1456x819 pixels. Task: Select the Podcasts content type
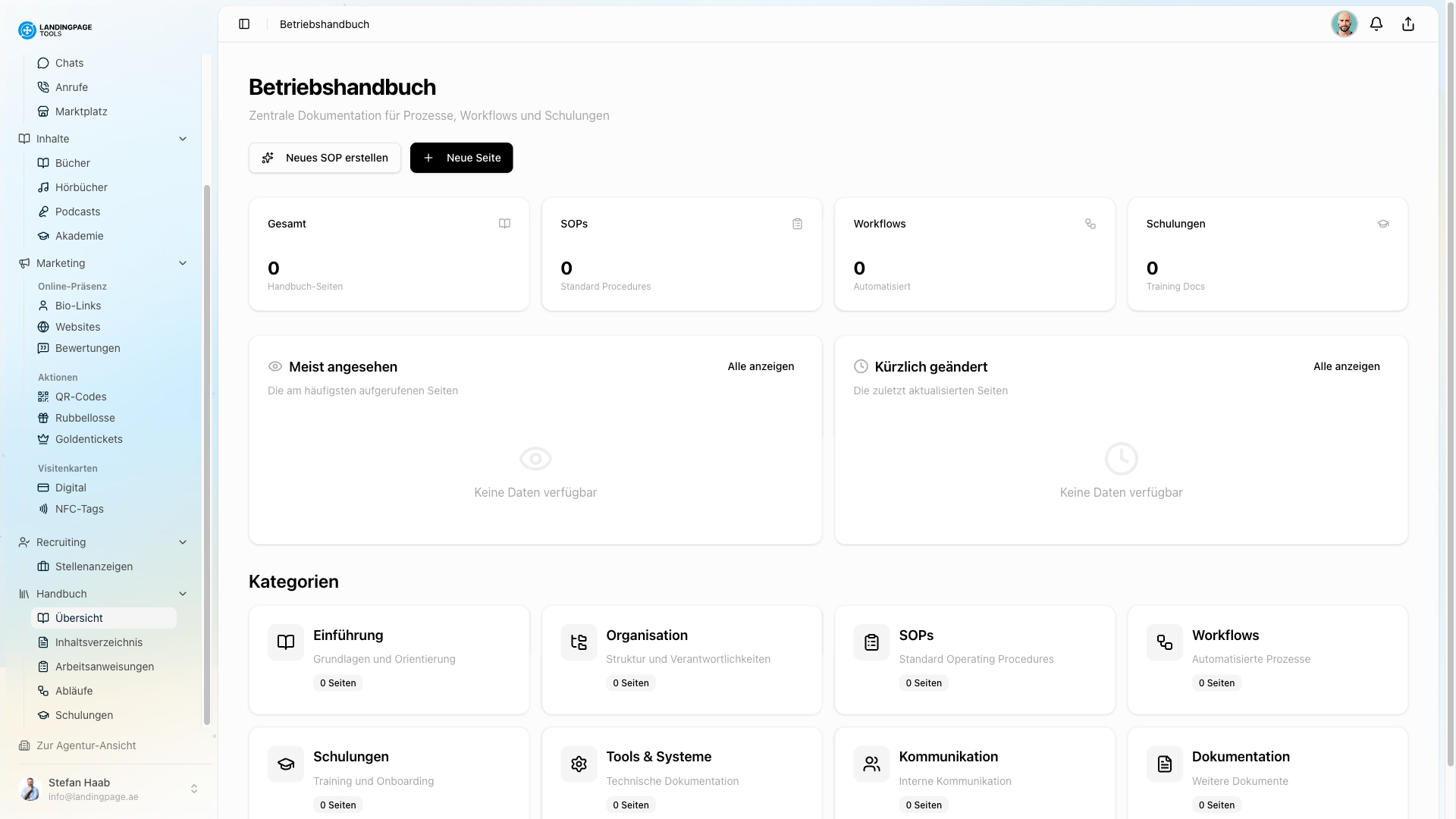point(77,212)
